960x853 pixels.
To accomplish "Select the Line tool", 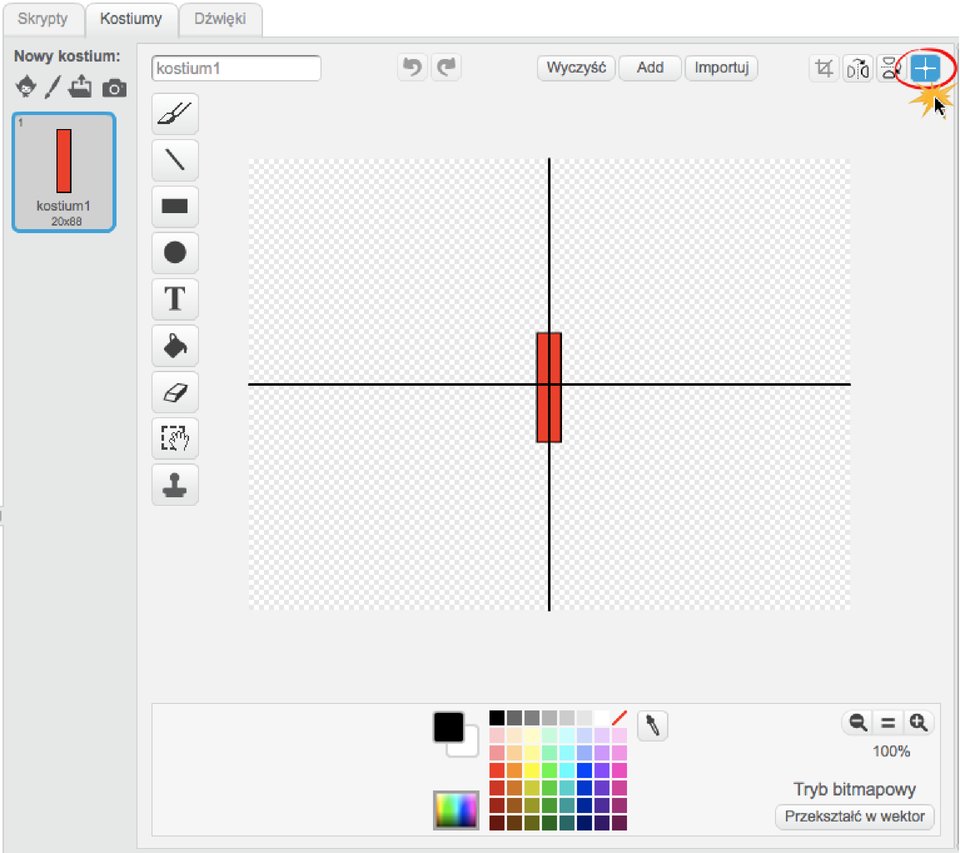I will tap(174, 160).
